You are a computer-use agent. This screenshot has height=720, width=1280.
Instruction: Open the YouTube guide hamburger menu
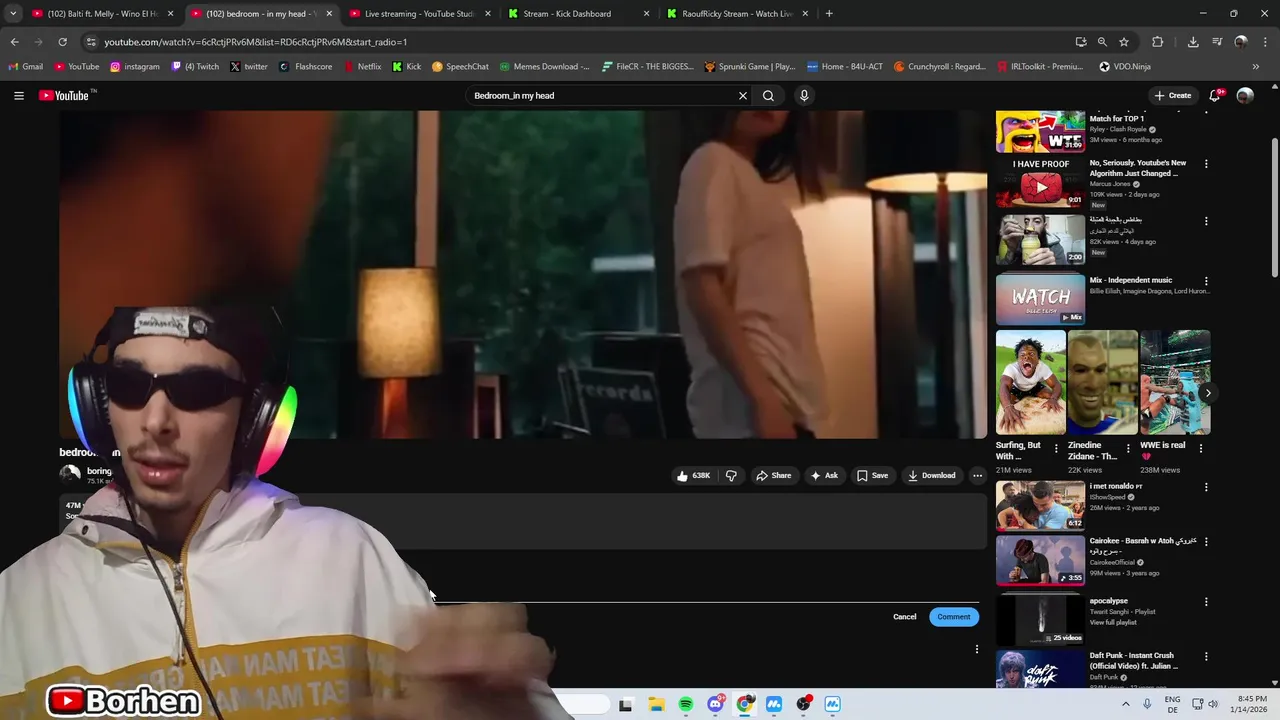tap(19, 96)
